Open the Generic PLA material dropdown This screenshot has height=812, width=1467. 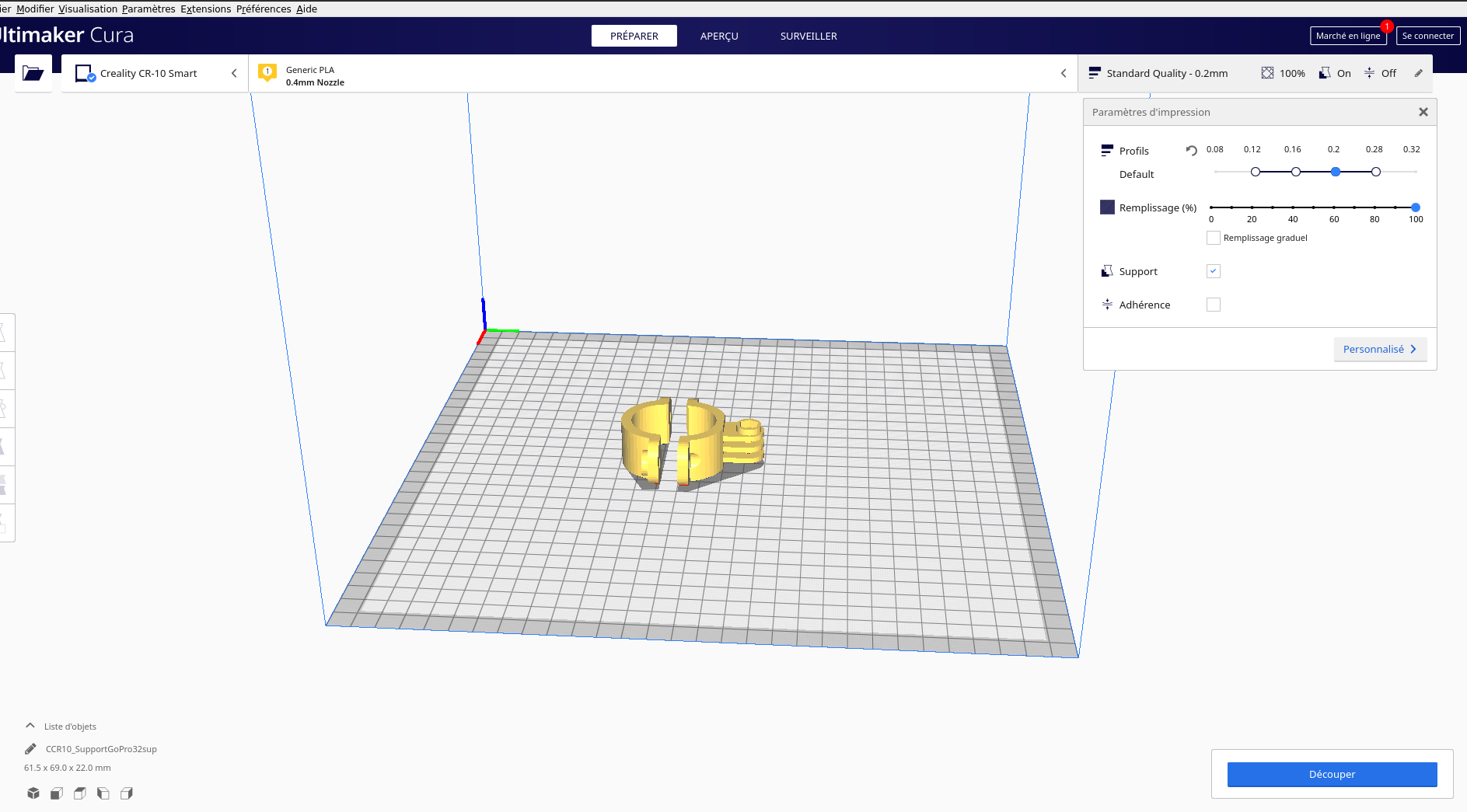coord(663,73)
